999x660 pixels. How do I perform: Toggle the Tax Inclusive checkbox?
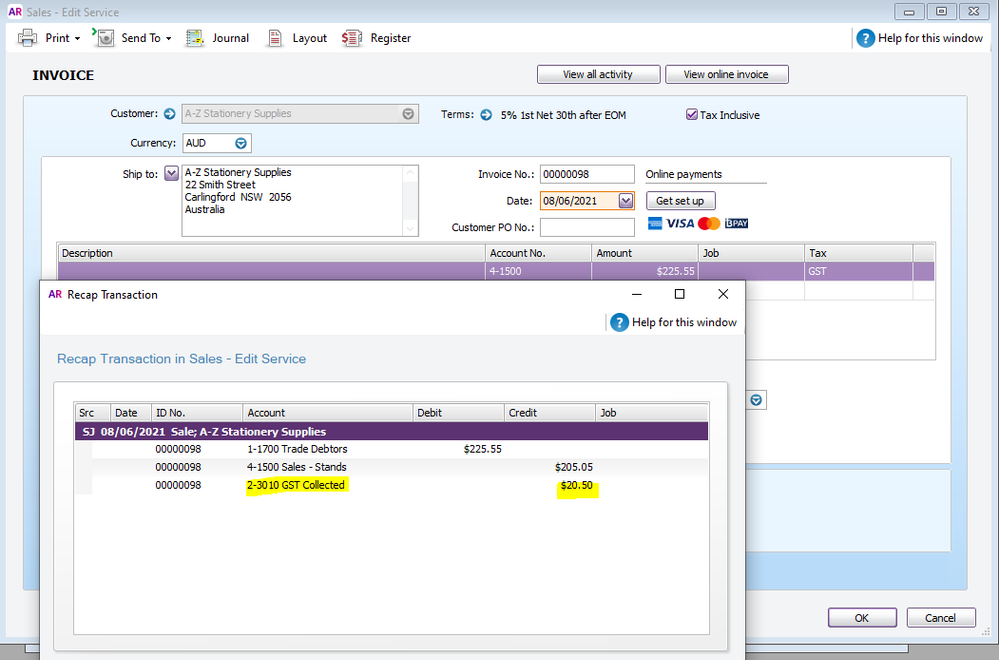click(x=691, y=115)
